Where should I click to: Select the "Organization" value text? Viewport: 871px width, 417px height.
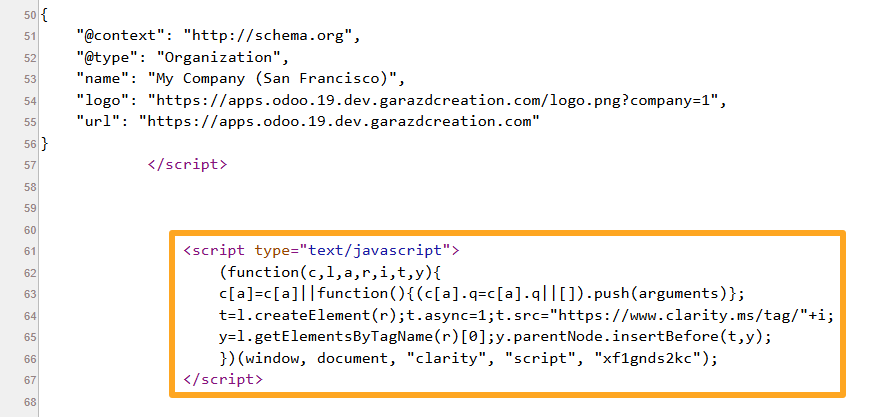pos(219,58)
